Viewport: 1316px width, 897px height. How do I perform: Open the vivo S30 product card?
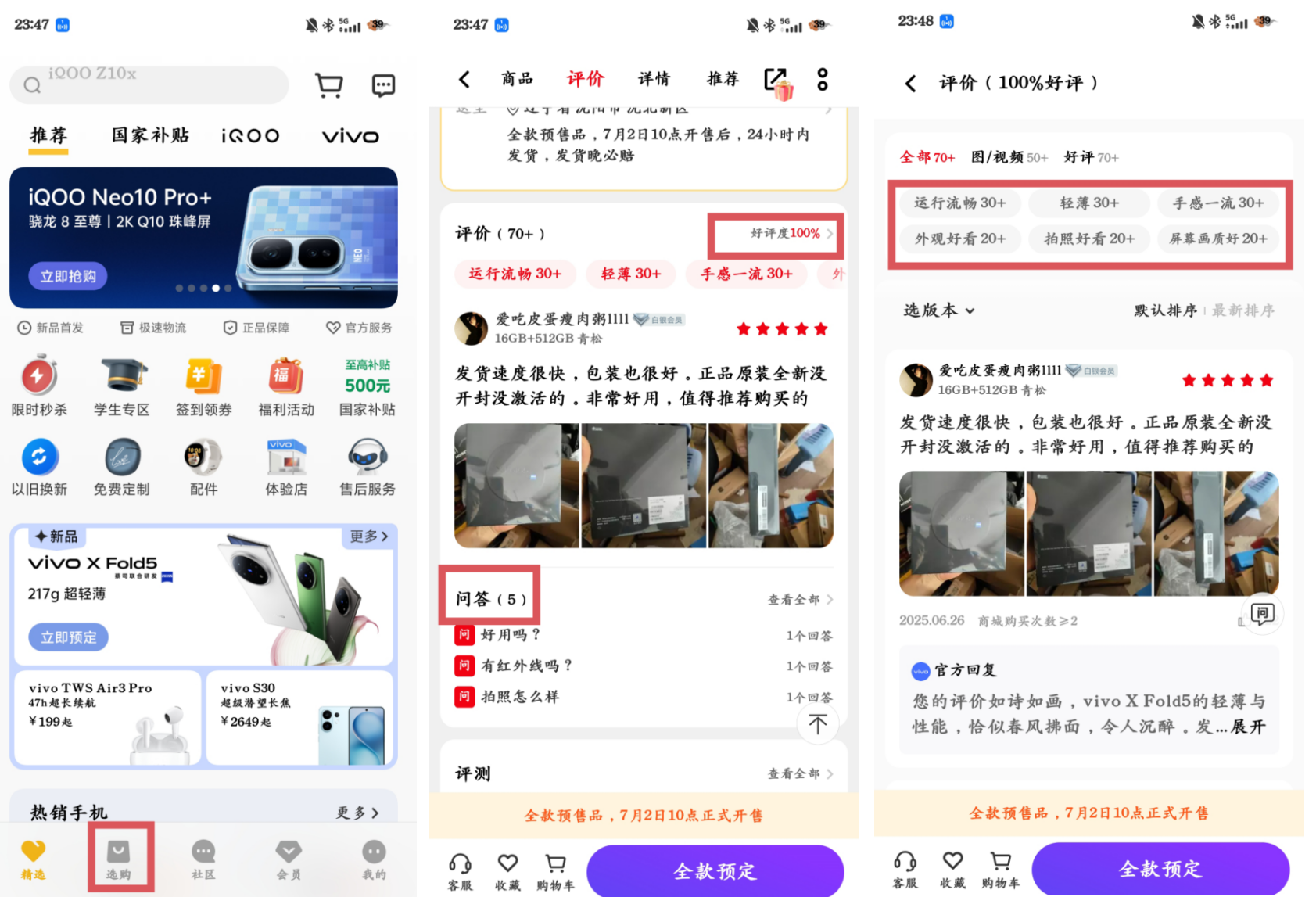299,717
